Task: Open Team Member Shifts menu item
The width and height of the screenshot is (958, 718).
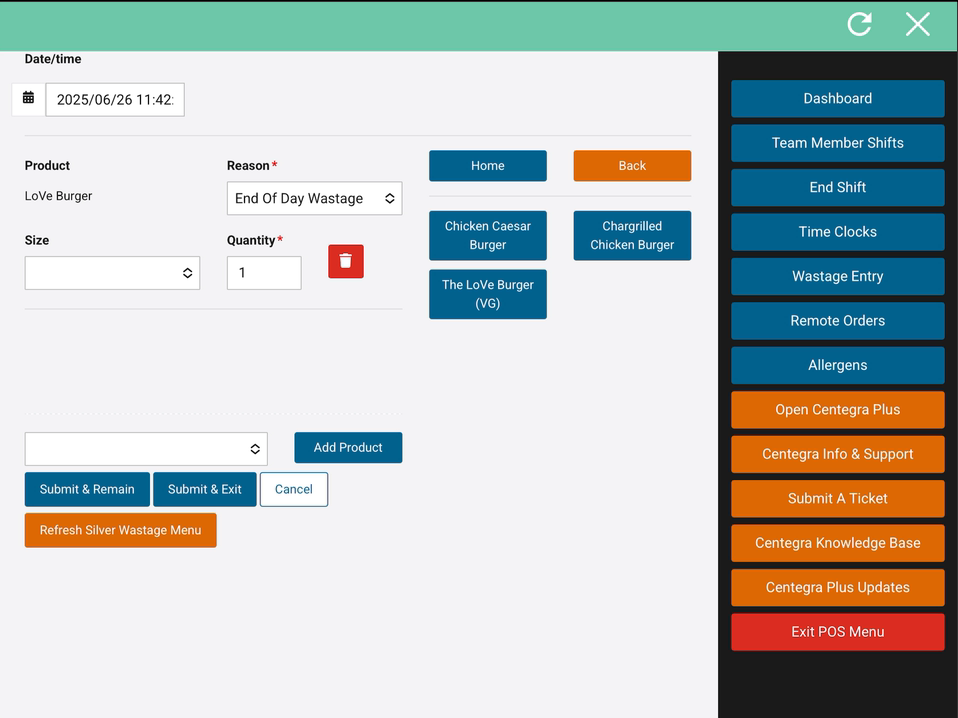Action: (837, 143)
